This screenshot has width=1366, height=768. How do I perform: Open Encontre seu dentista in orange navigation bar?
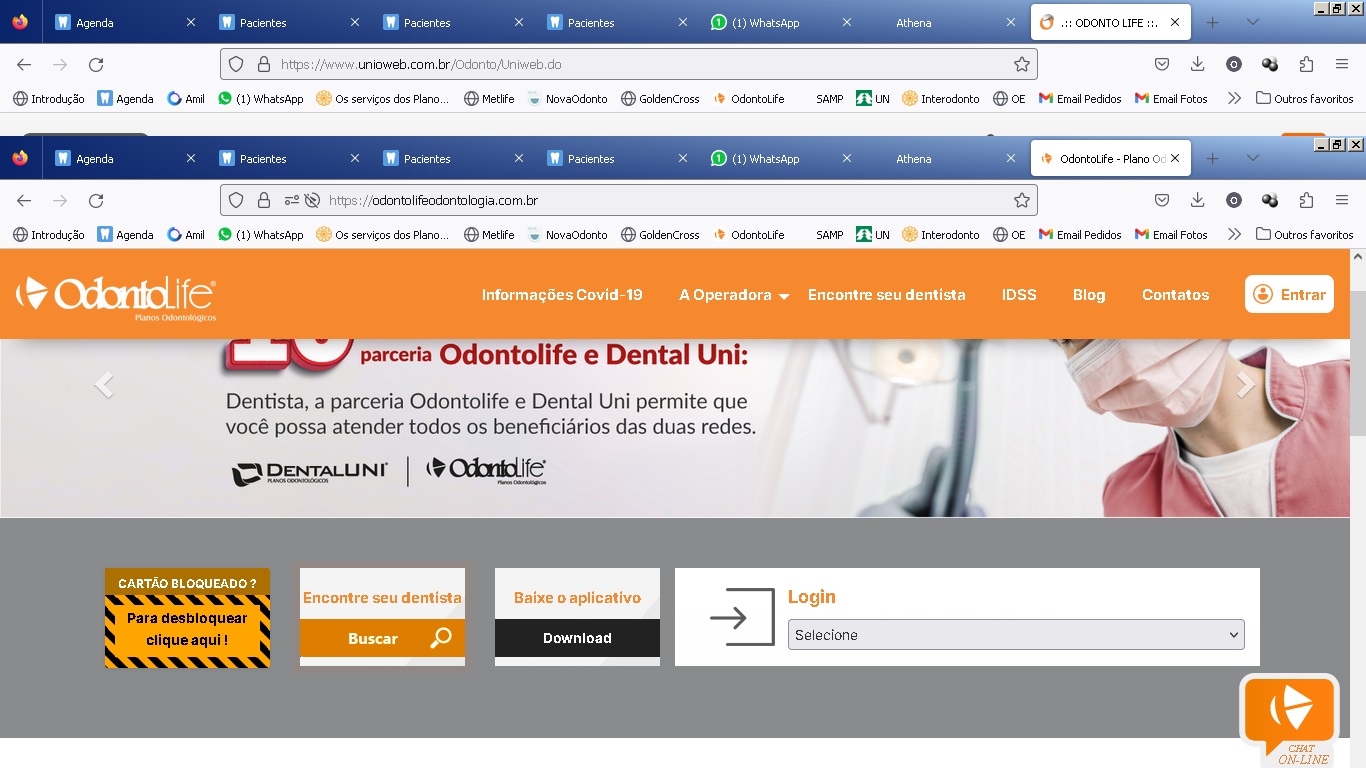tap(887, 295)
